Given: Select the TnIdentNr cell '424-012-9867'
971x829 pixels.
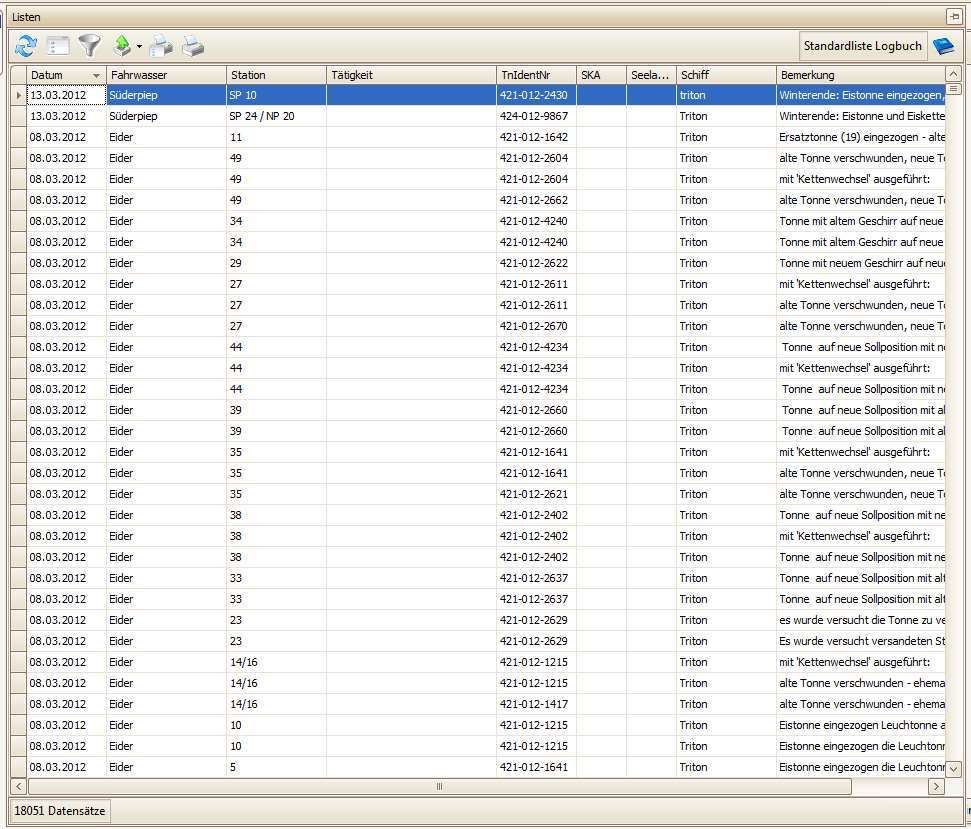Looking at the screenshot, I should coord(534,116).
